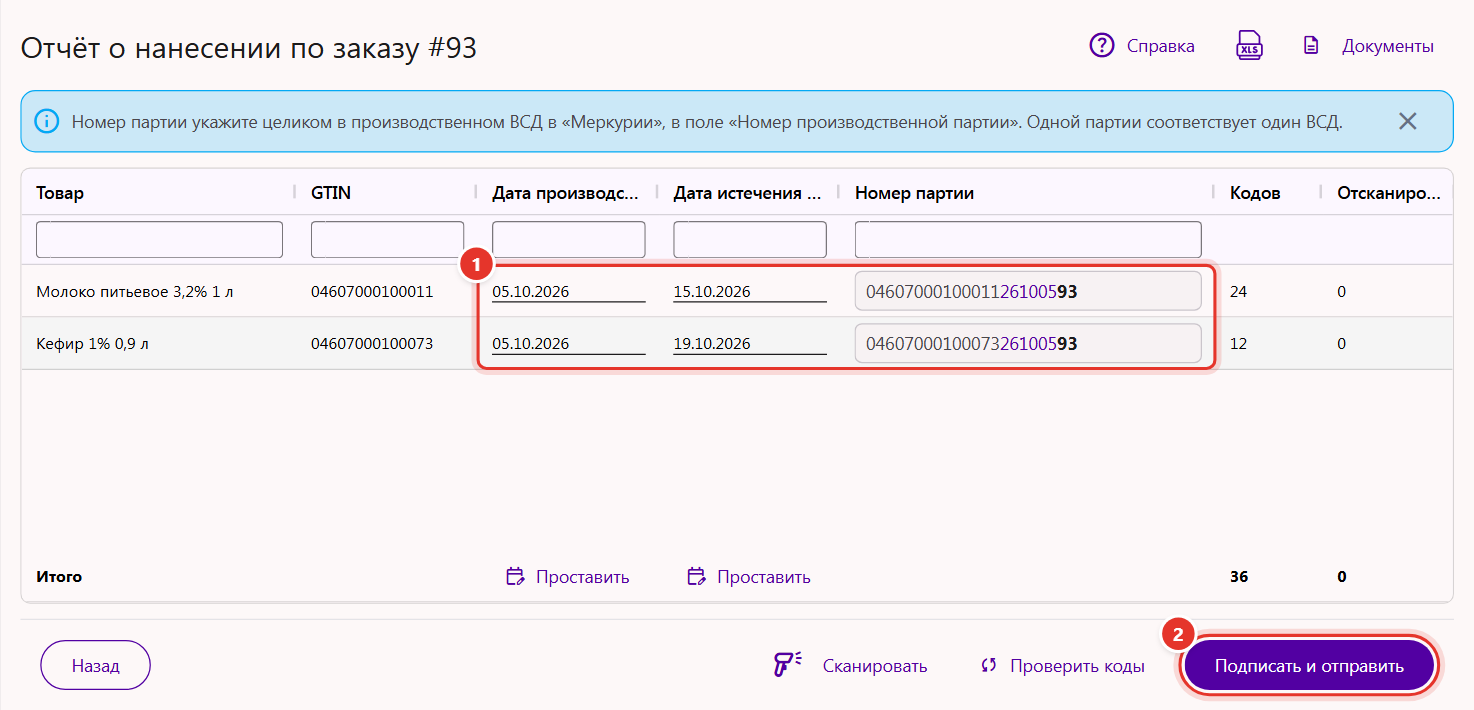Viewport: 1474px width, 710px height.
Task: Click codes count 24
Action: tap(1238, 292)
